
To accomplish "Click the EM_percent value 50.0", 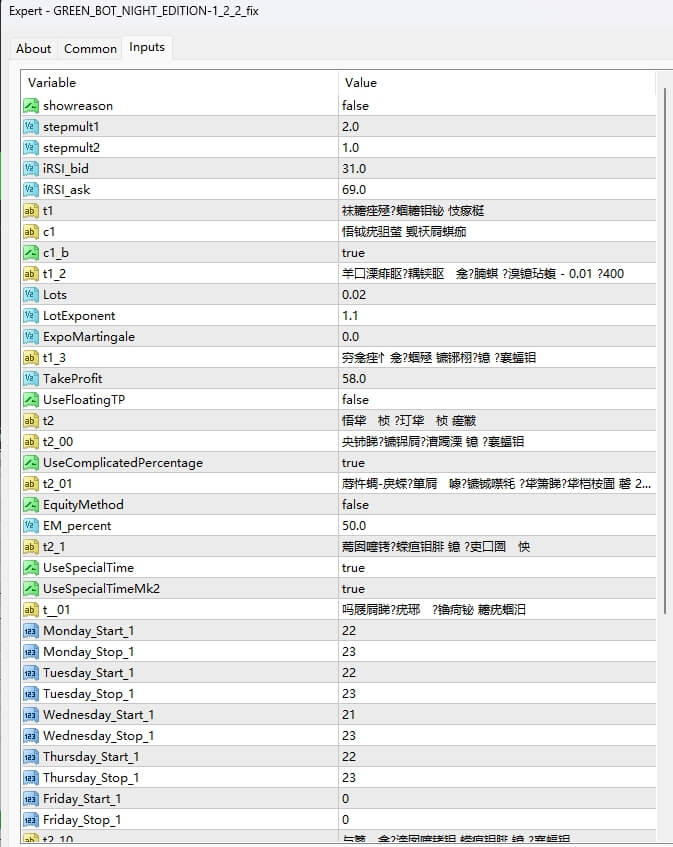I will coord(354,526).
